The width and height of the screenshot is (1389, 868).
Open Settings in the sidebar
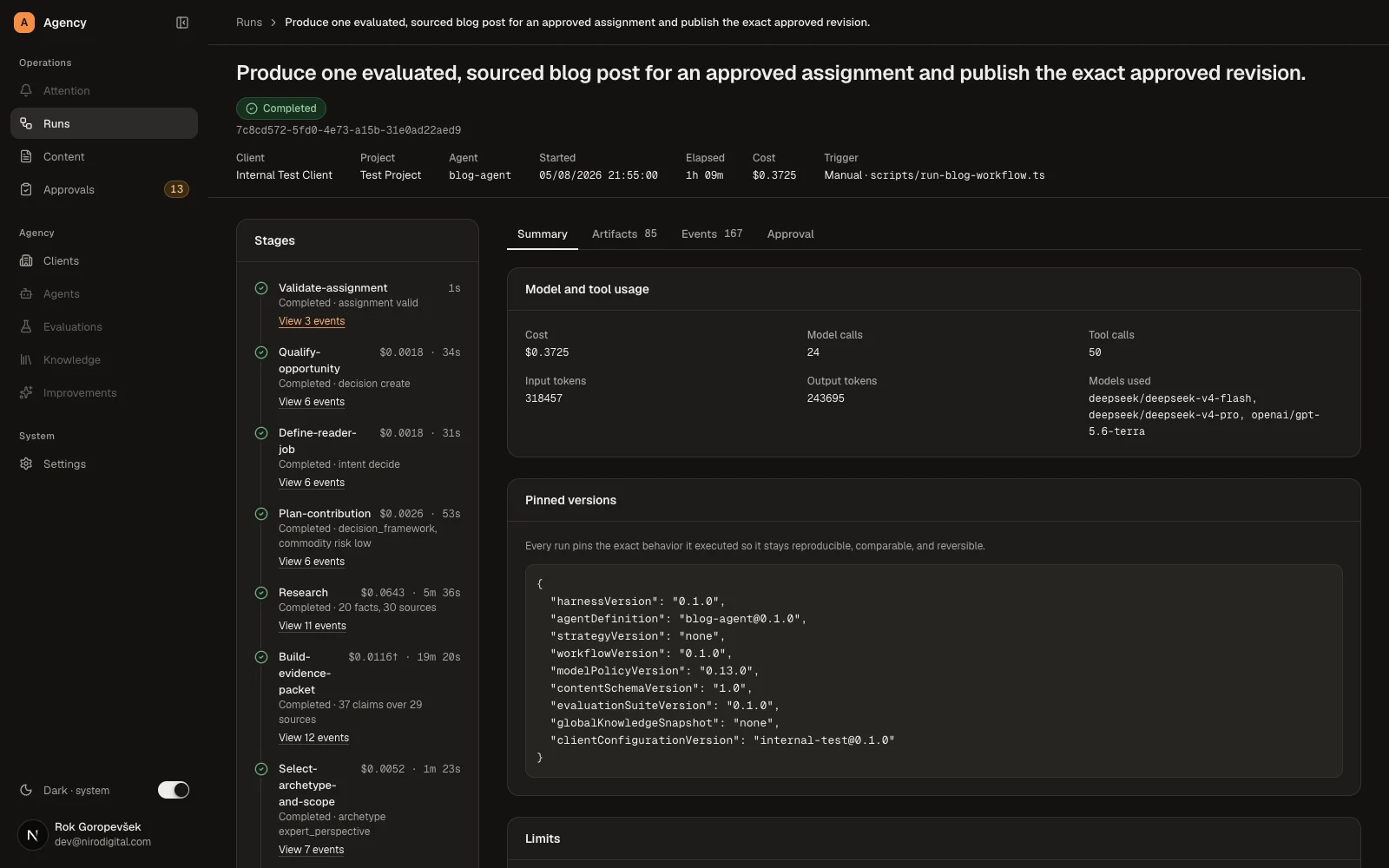point(104,464)
